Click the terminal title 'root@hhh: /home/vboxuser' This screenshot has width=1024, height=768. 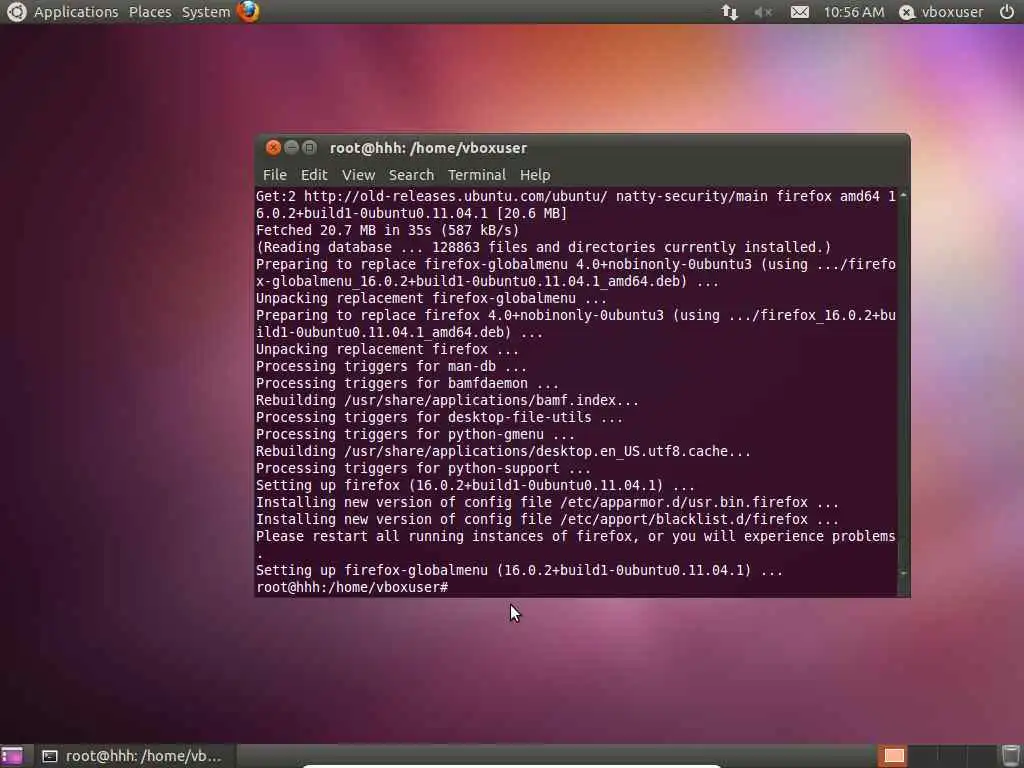tap(428, 148)
